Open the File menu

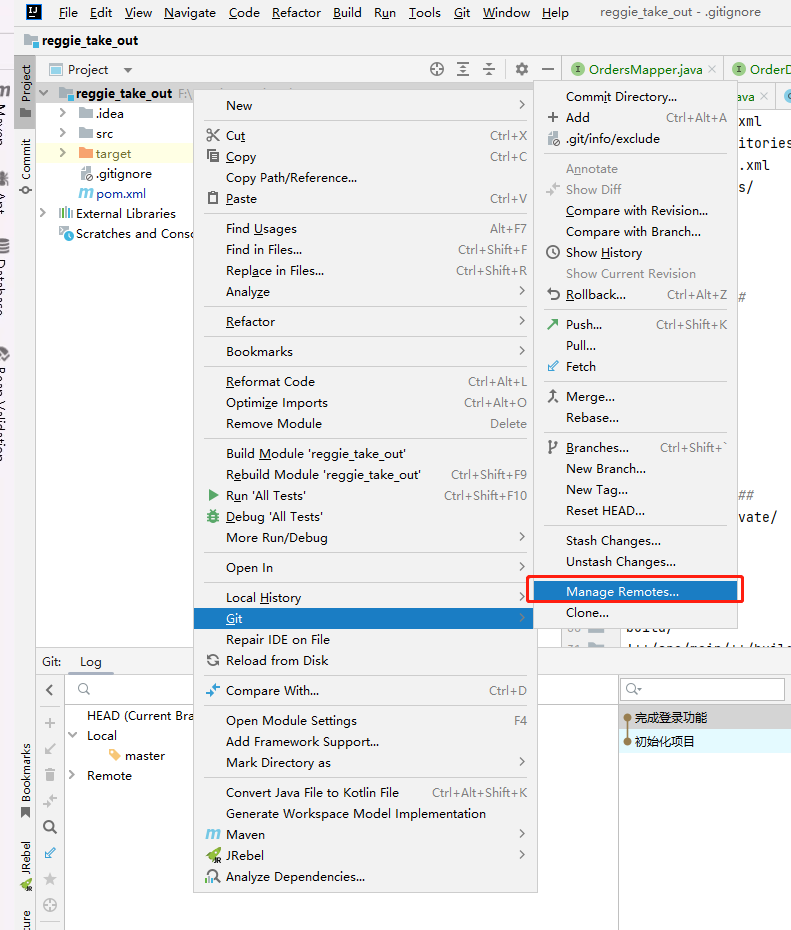pyautogui.click(x=68, y=12)
